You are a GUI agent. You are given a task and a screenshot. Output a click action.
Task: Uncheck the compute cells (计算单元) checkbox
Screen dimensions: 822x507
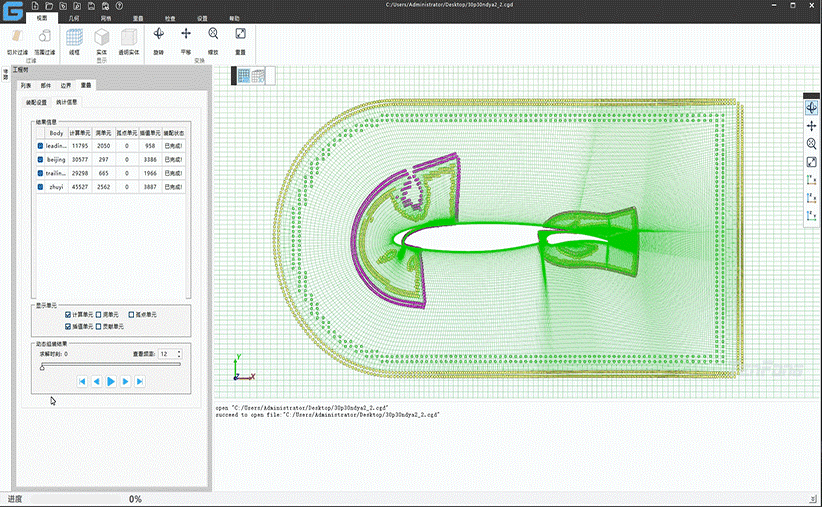[68, 315]
